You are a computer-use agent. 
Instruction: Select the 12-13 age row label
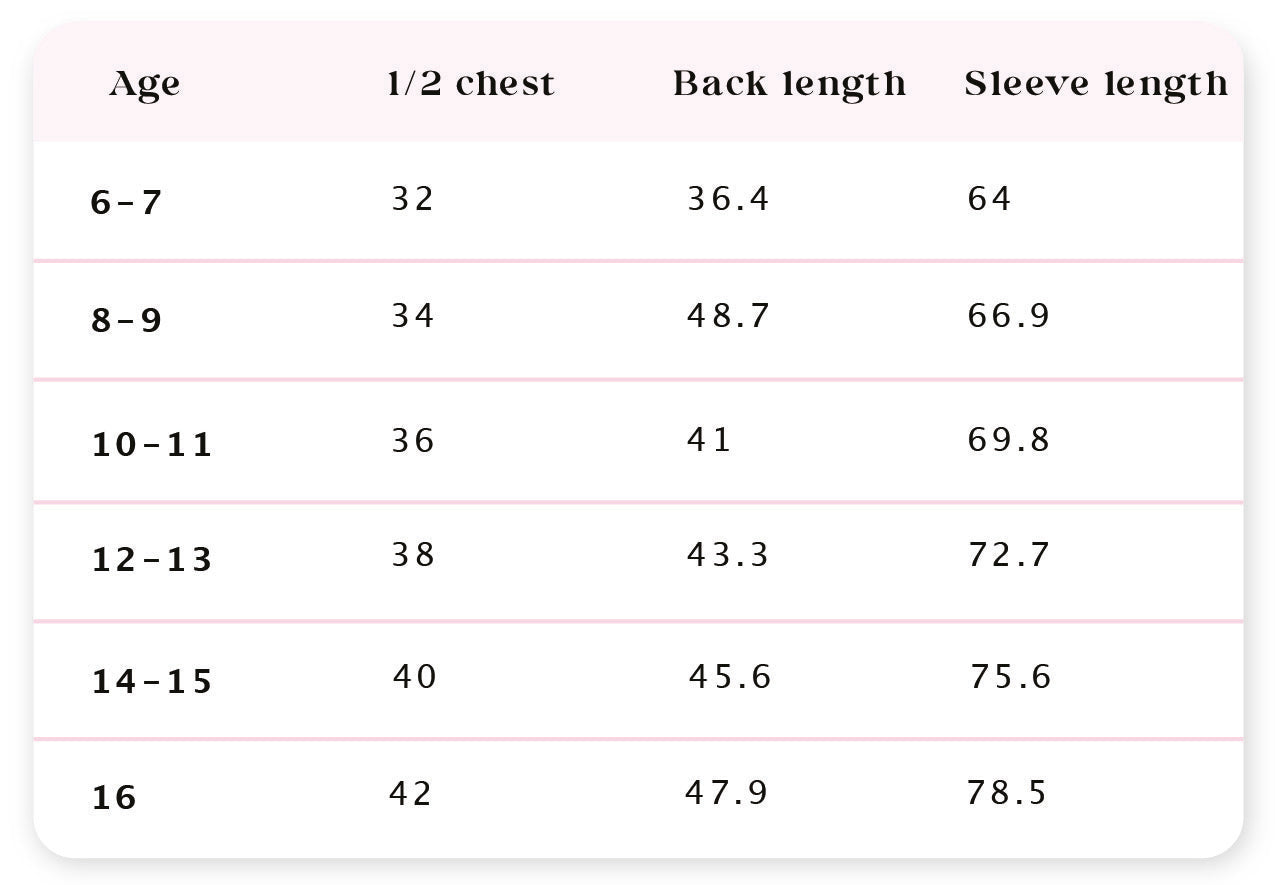pyautogui.click(x=152, y=560)
